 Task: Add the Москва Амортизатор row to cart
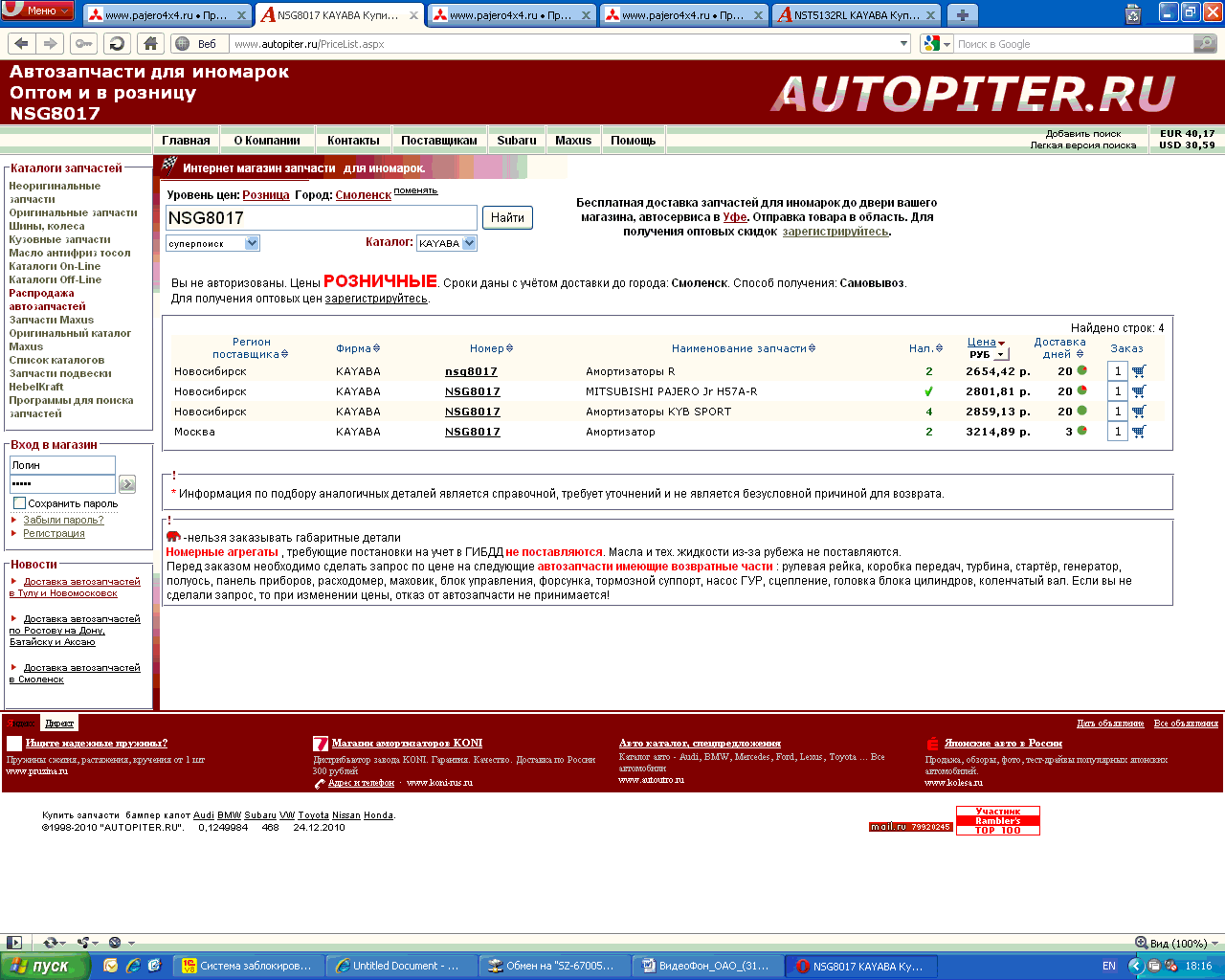pos(1139,432)
